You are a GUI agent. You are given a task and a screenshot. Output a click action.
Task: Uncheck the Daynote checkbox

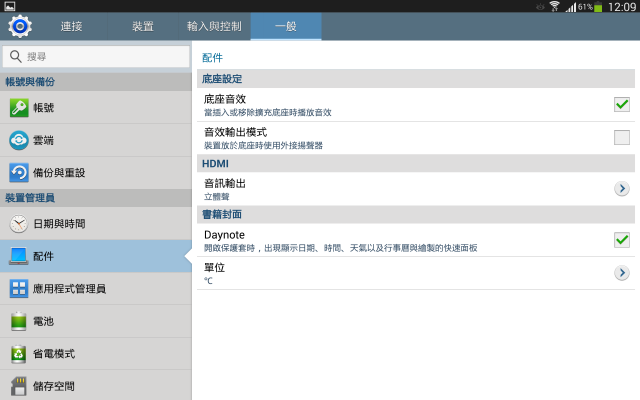[622, 240]
